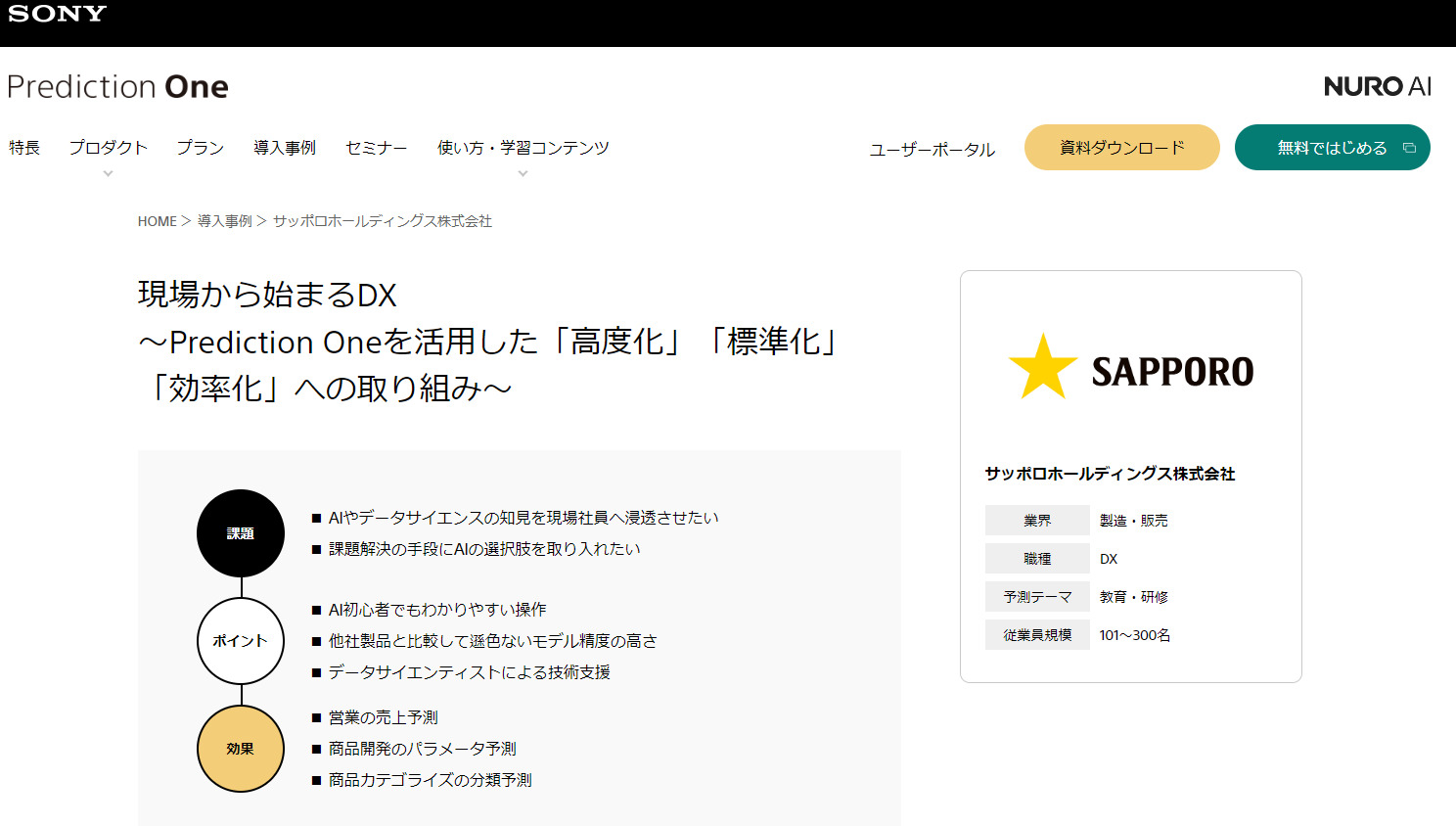Open the Prediction One home logo

(117, 87)
